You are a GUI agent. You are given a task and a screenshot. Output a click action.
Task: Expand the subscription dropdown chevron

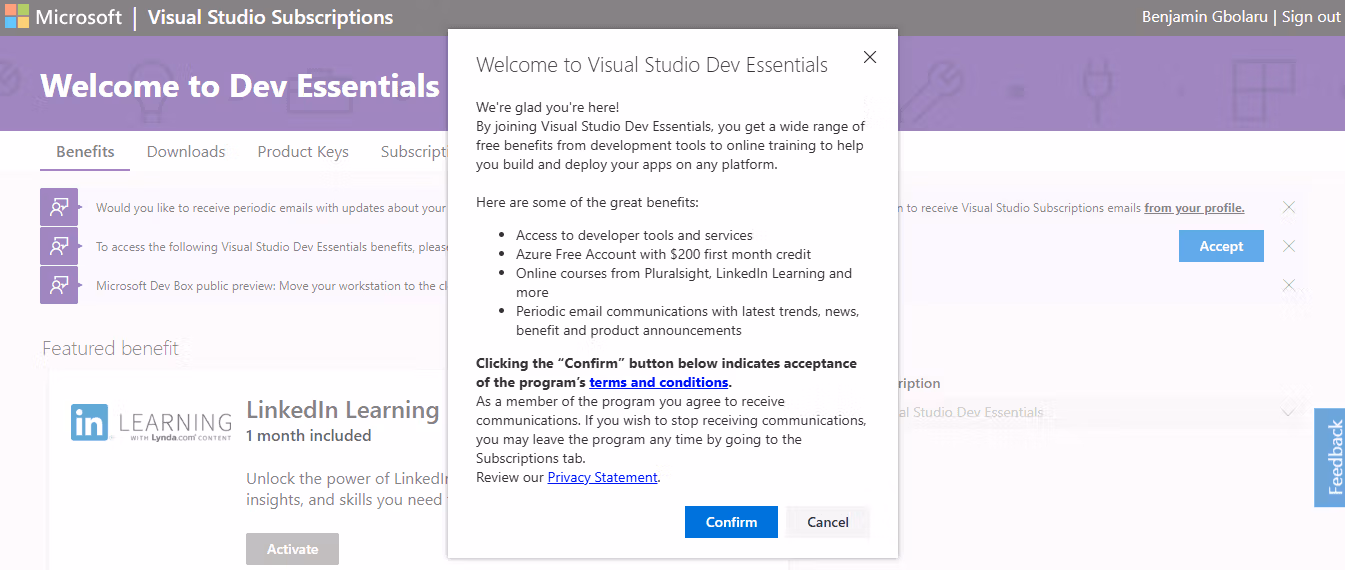coord(1286,412)
